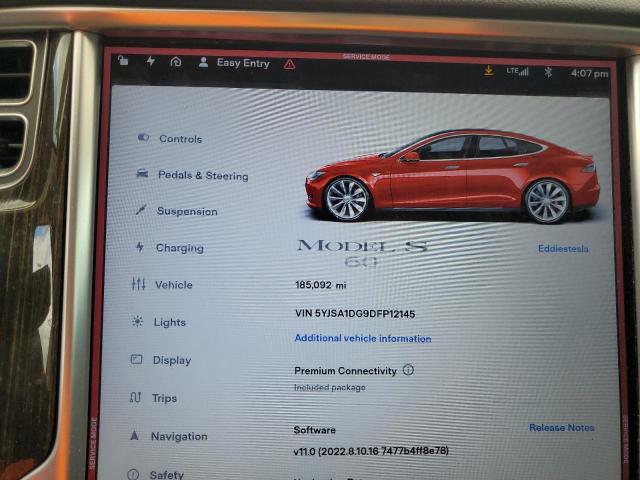Tap the red Model S car image
Screen dimensions: 640x480
tap(452, 176)
